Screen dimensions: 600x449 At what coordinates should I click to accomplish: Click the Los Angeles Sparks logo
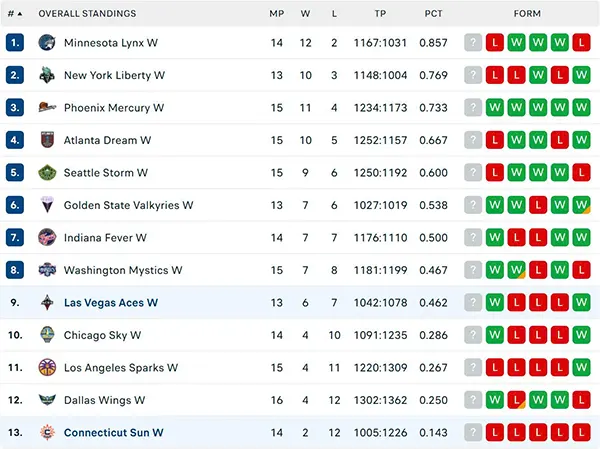47,367
